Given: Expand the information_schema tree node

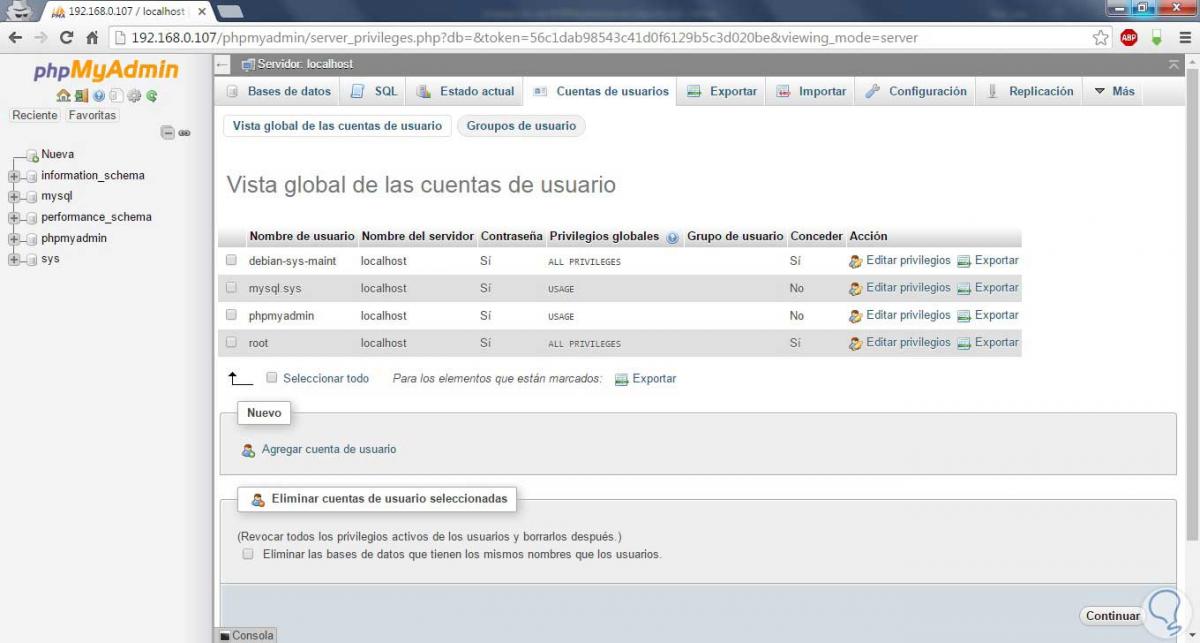Looking at the screenshot, I should (14, 176).
